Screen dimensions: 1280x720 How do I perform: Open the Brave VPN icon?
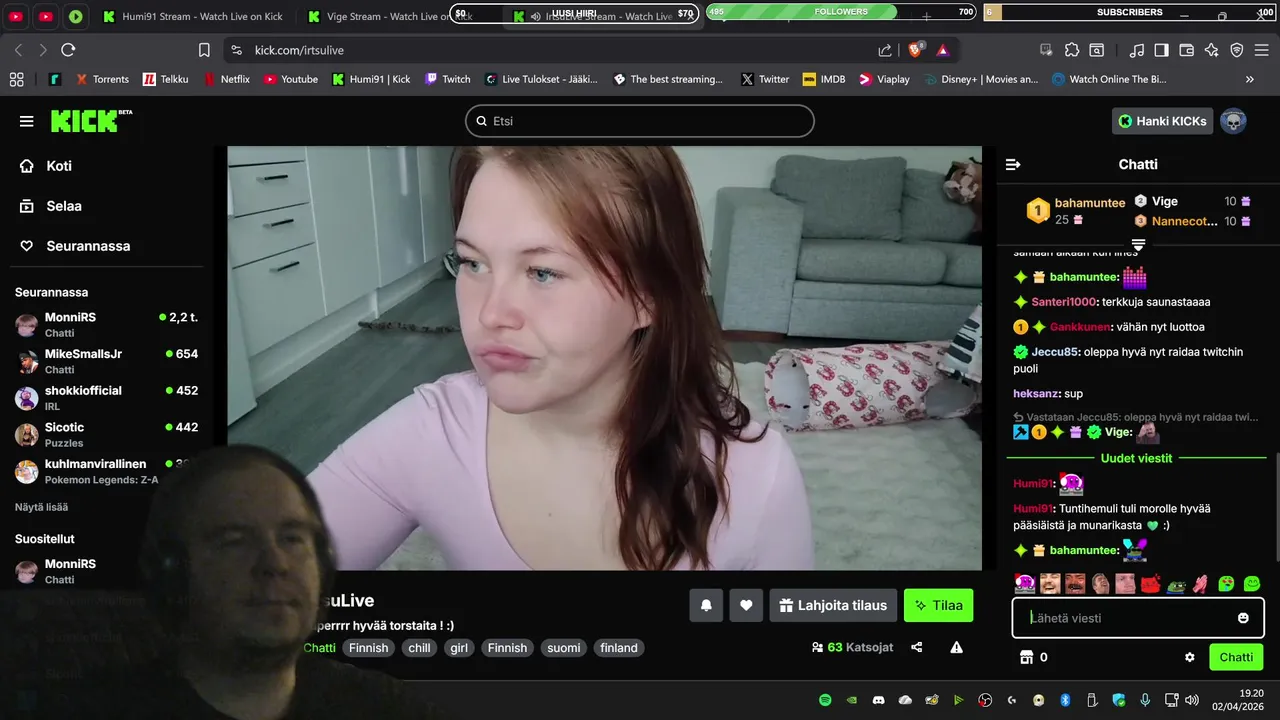[1237, 50]
